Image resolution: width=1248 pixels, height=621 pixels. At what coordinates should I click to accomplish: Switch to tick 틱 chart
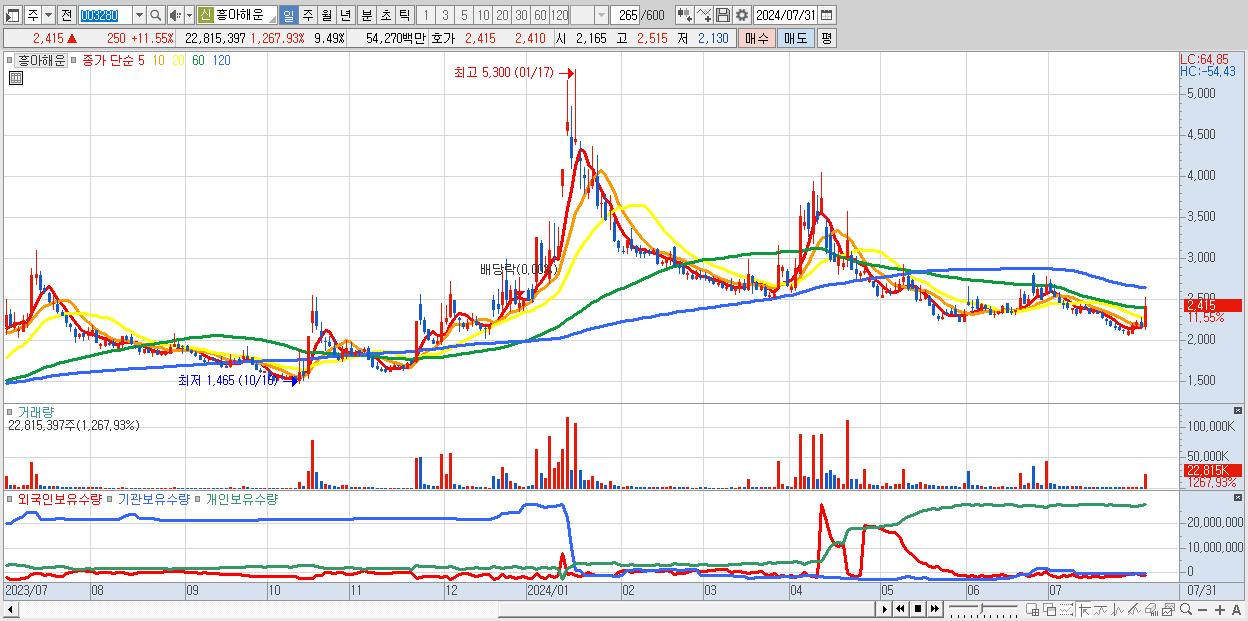pos(404,15)
